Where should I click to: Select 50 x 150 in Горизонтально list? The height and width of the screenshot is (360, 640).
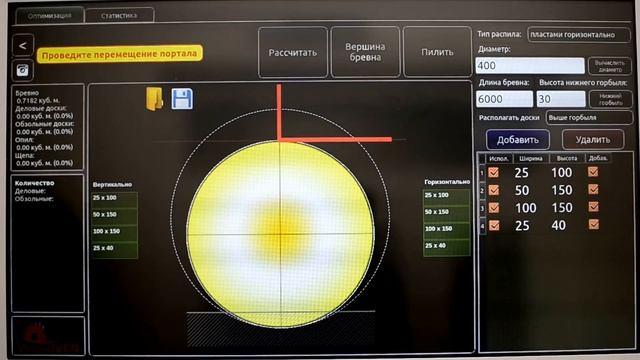447,214
